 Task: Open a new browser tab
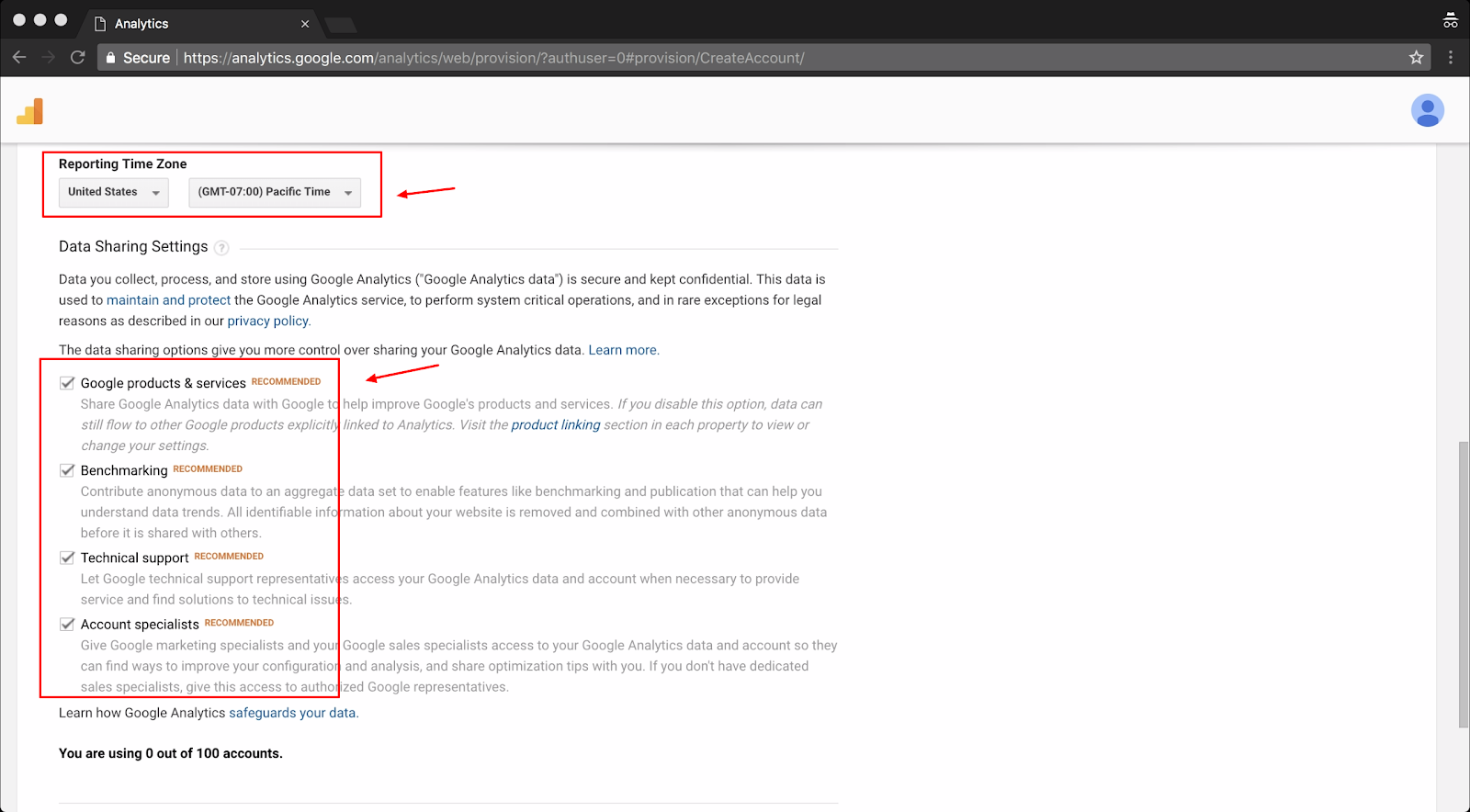pos(341,25)
